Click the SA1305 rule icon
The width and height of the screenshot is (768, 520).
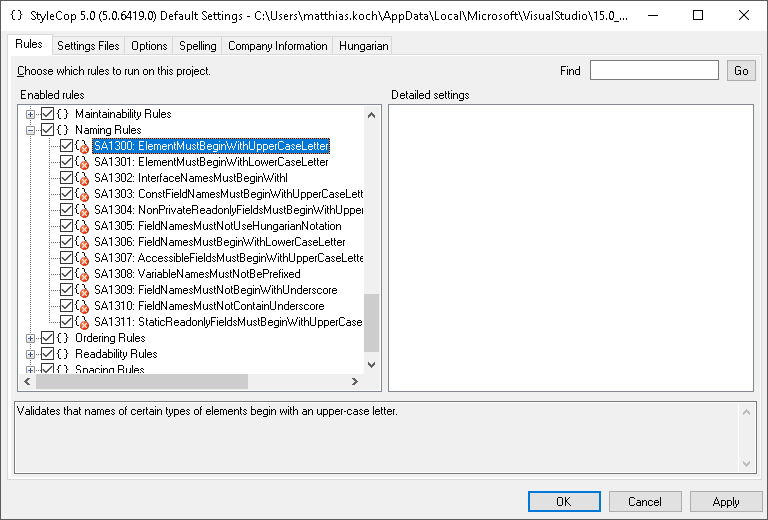82,226
